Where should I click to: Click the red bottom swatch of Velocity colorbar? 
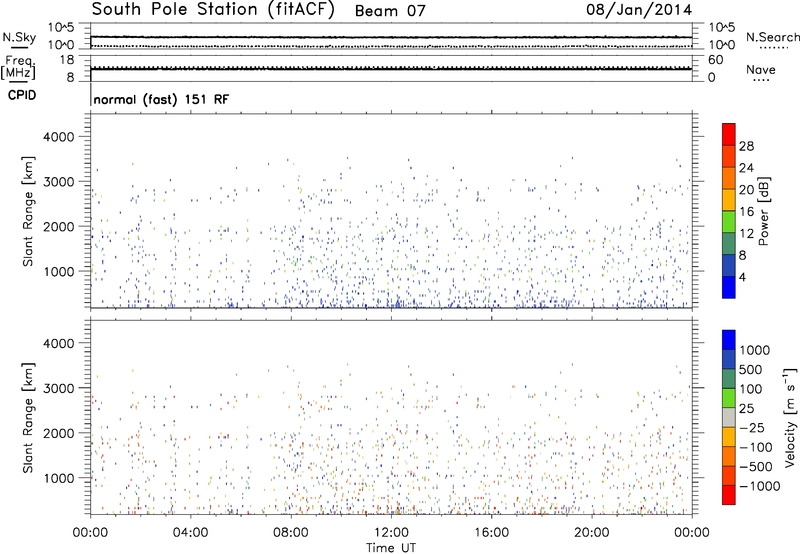(729, 495)
